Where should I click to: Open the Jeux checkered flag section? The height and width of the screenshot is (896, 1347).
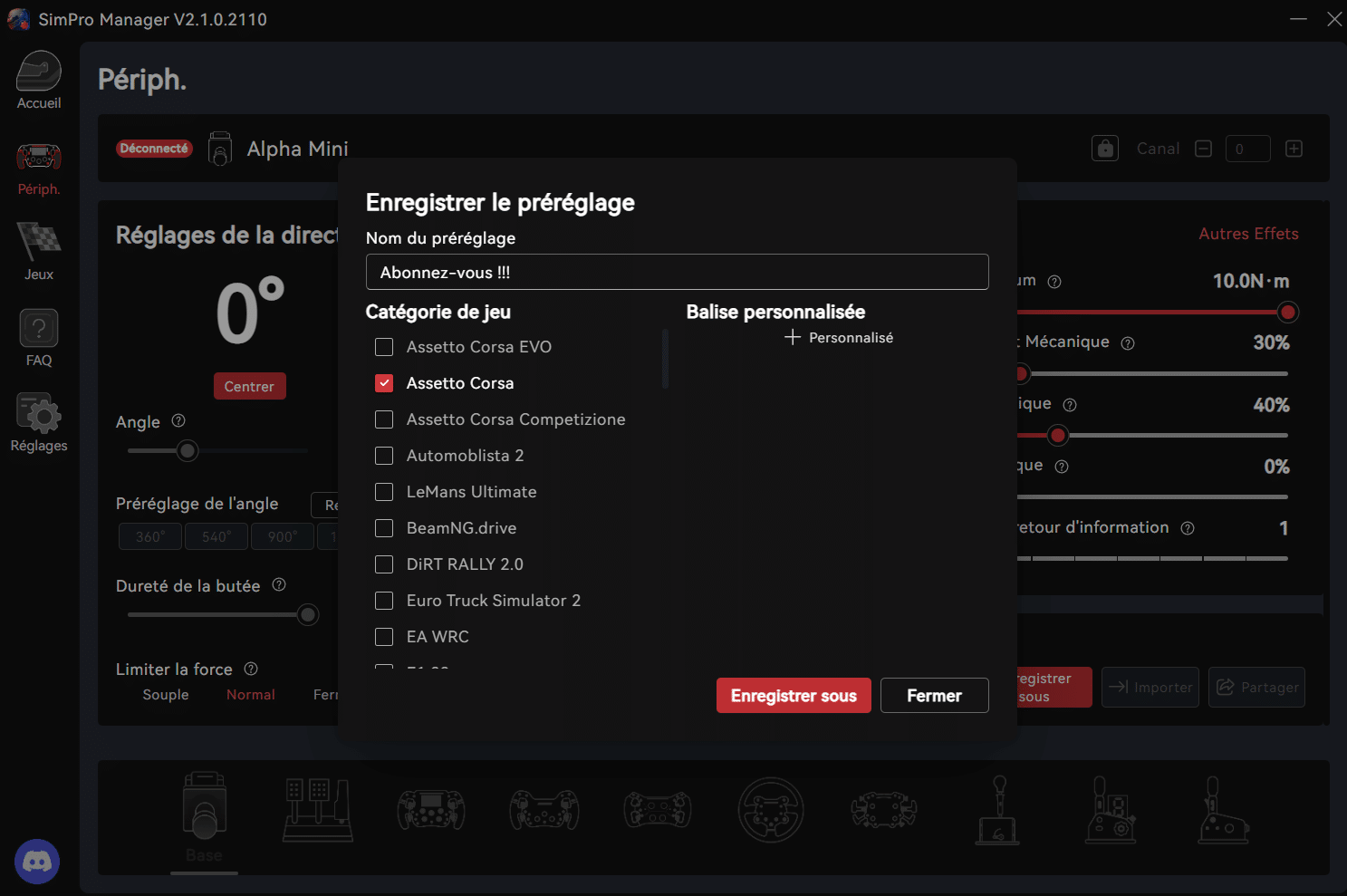[x=39, y=242]
